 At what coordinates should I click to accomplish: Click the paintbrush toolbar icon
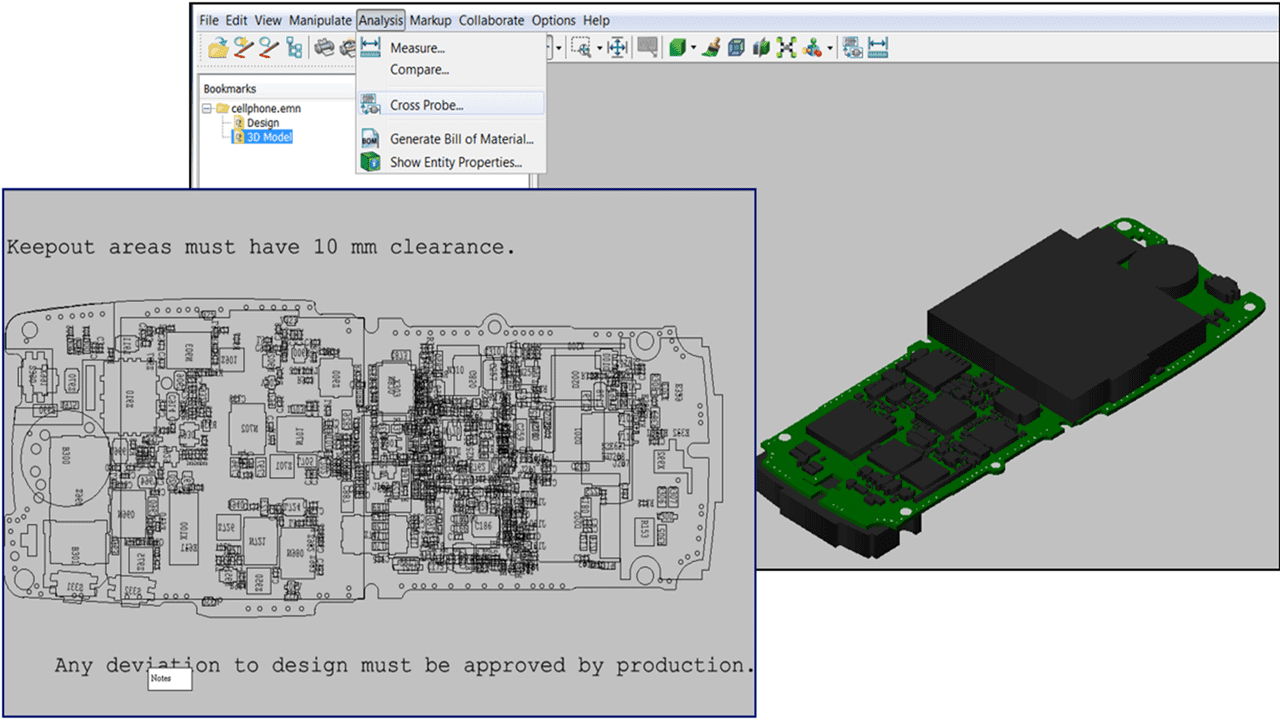click(x=711, y=47)
